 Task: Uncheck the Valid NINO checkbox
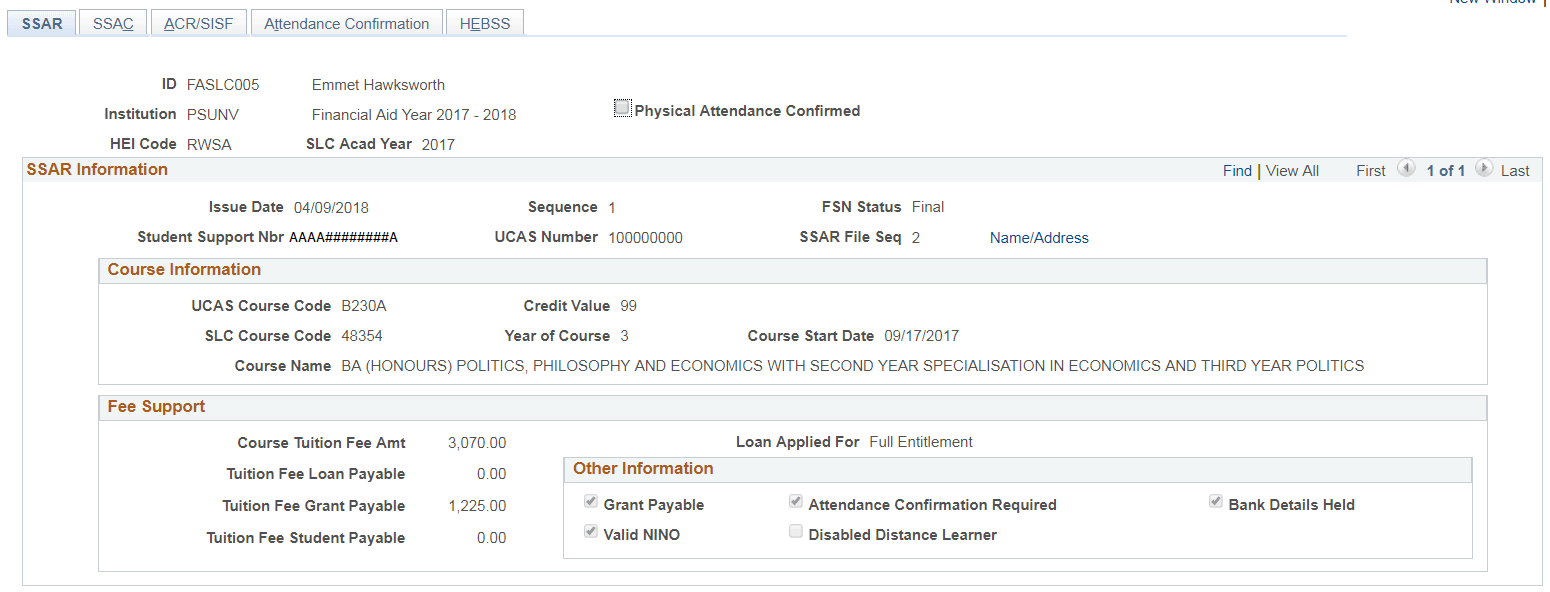590,531
